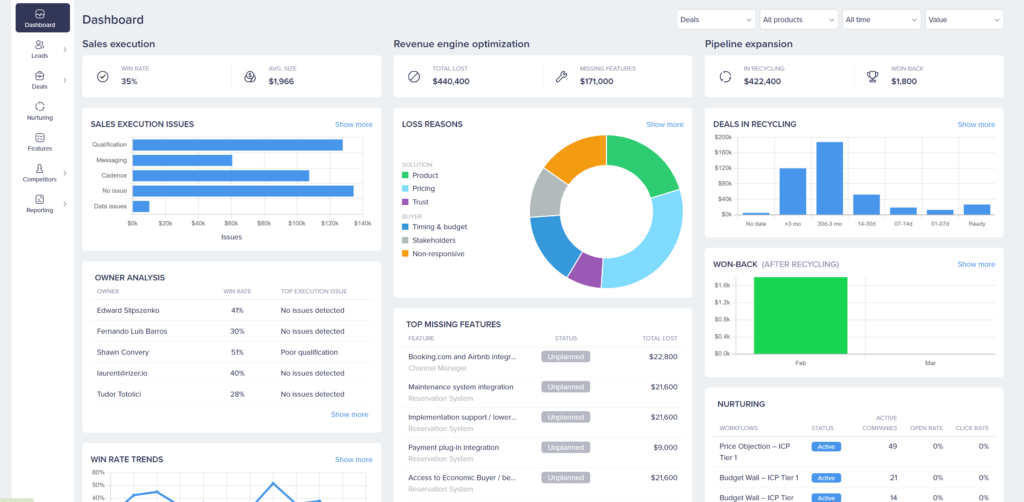Open the All products dropdown
The width and height of the screenshot is (1024, 502).
click(x=798, y=19)
